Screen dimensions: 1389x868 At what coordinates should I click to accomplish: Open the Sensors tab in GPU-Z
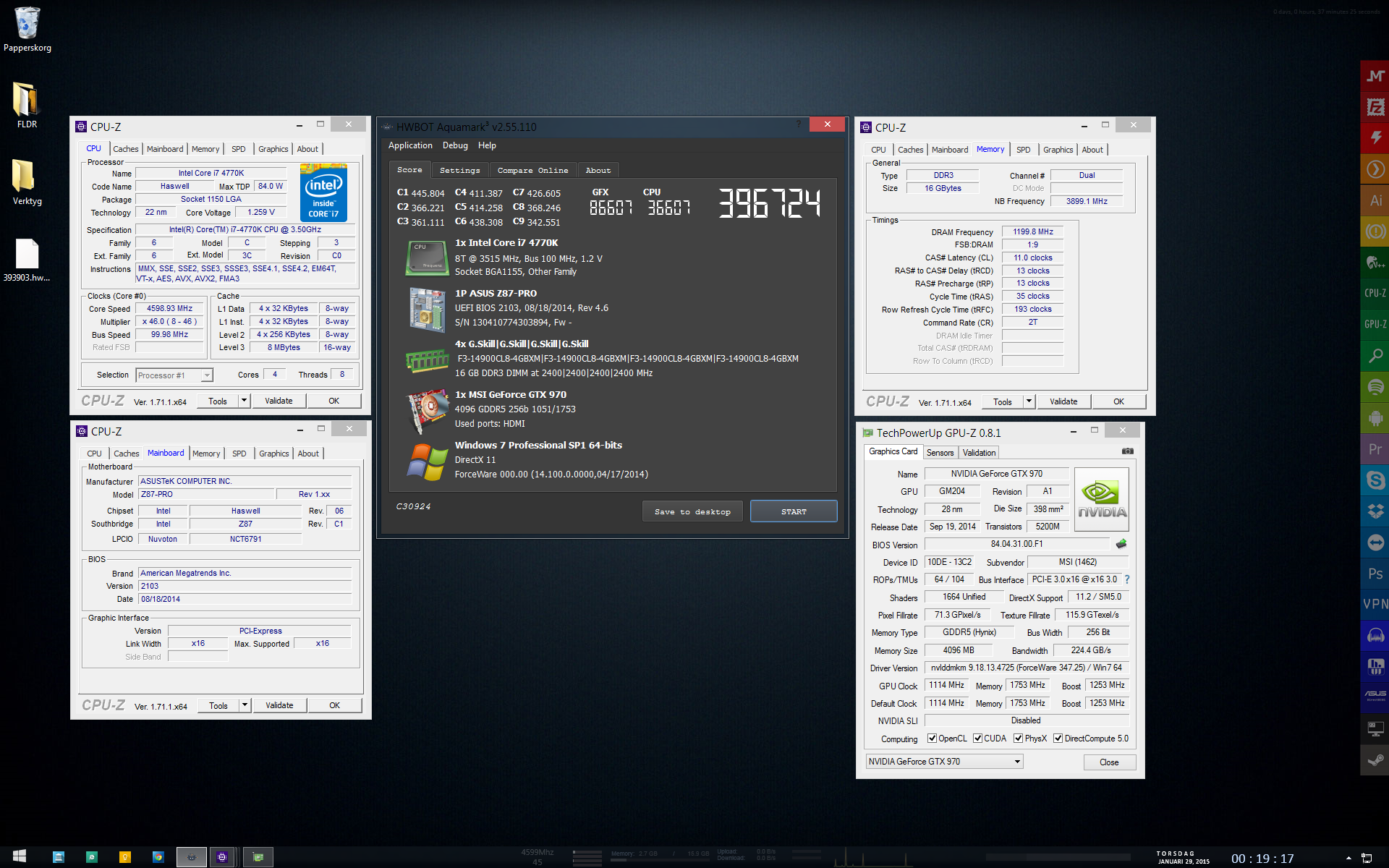tap(940, 453)
